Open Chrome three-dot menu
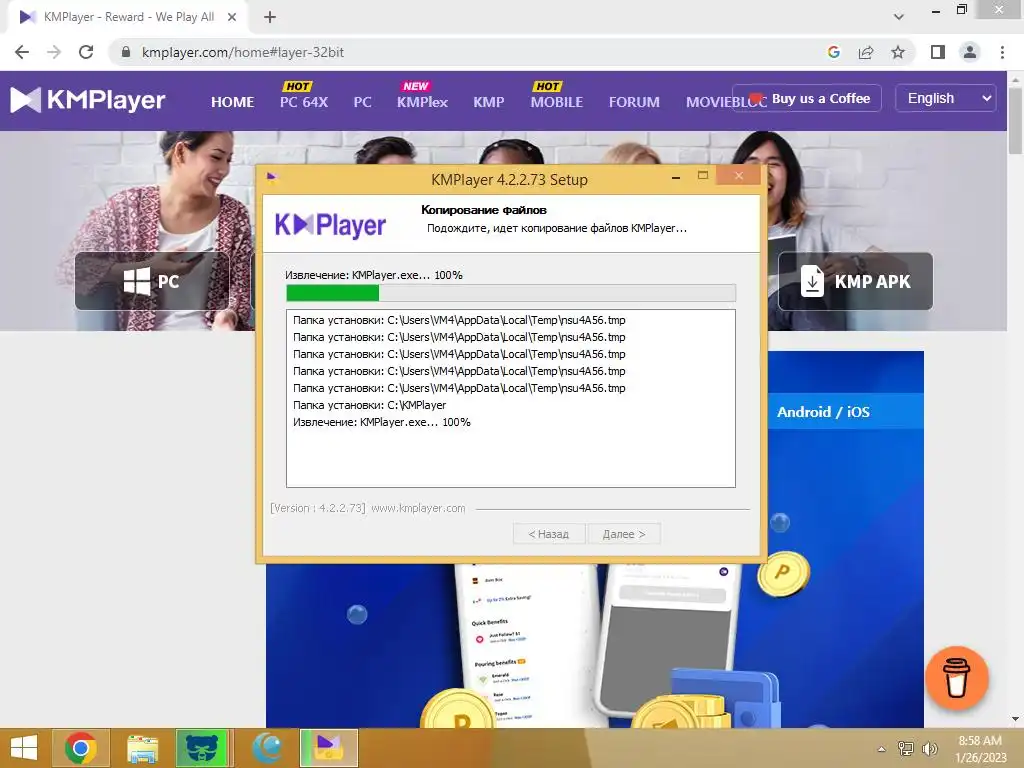Screen dimensions: 1024x768 [x=1002, y=52]
